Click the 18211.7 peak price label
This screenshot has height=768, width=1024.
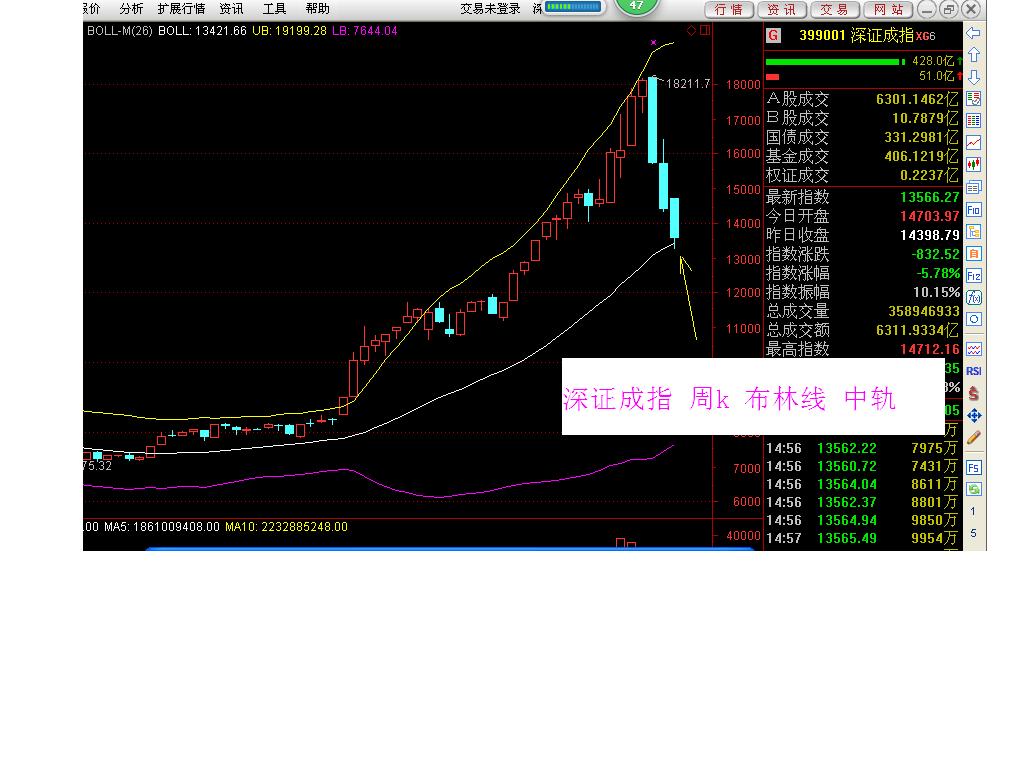[688, 84]
